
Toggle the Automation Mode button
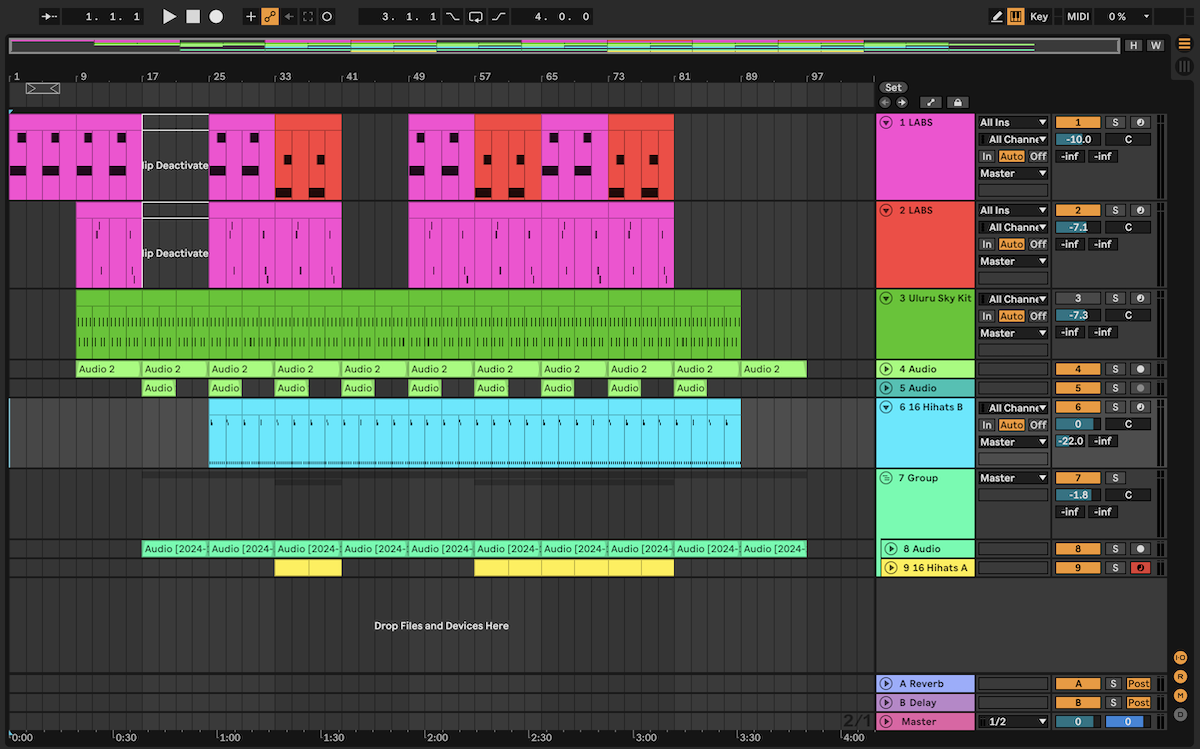pos(931,102)
